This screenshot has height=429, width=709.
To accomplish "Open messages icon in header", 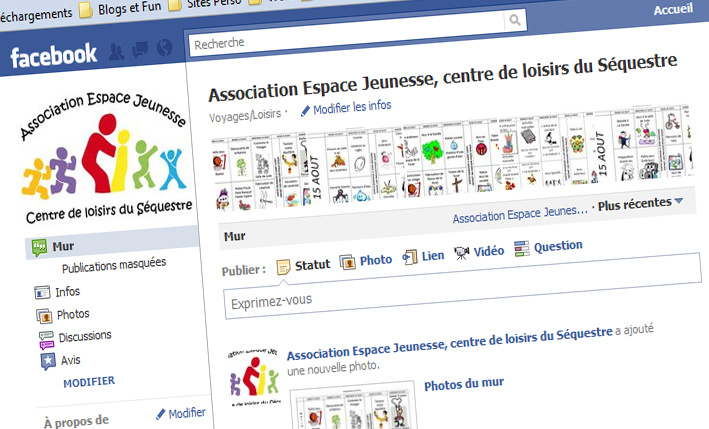I will click(x=140, y=50).
